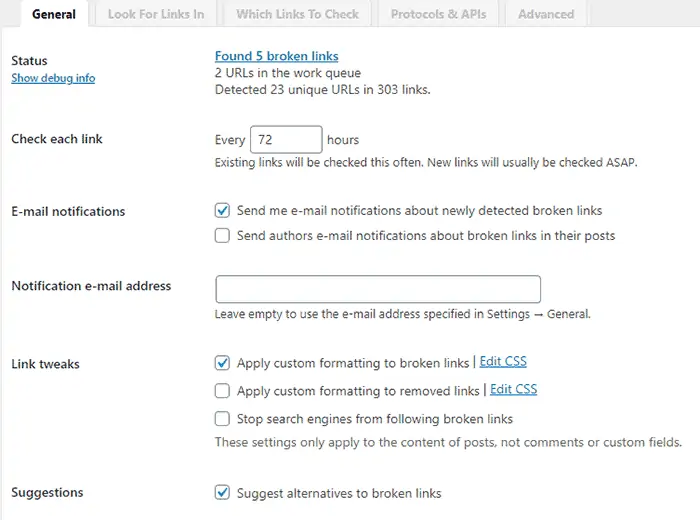Open Edit CSS for removed links formatting
The width and height of the screenshot is (700, 520).
[x=513, y=390]
